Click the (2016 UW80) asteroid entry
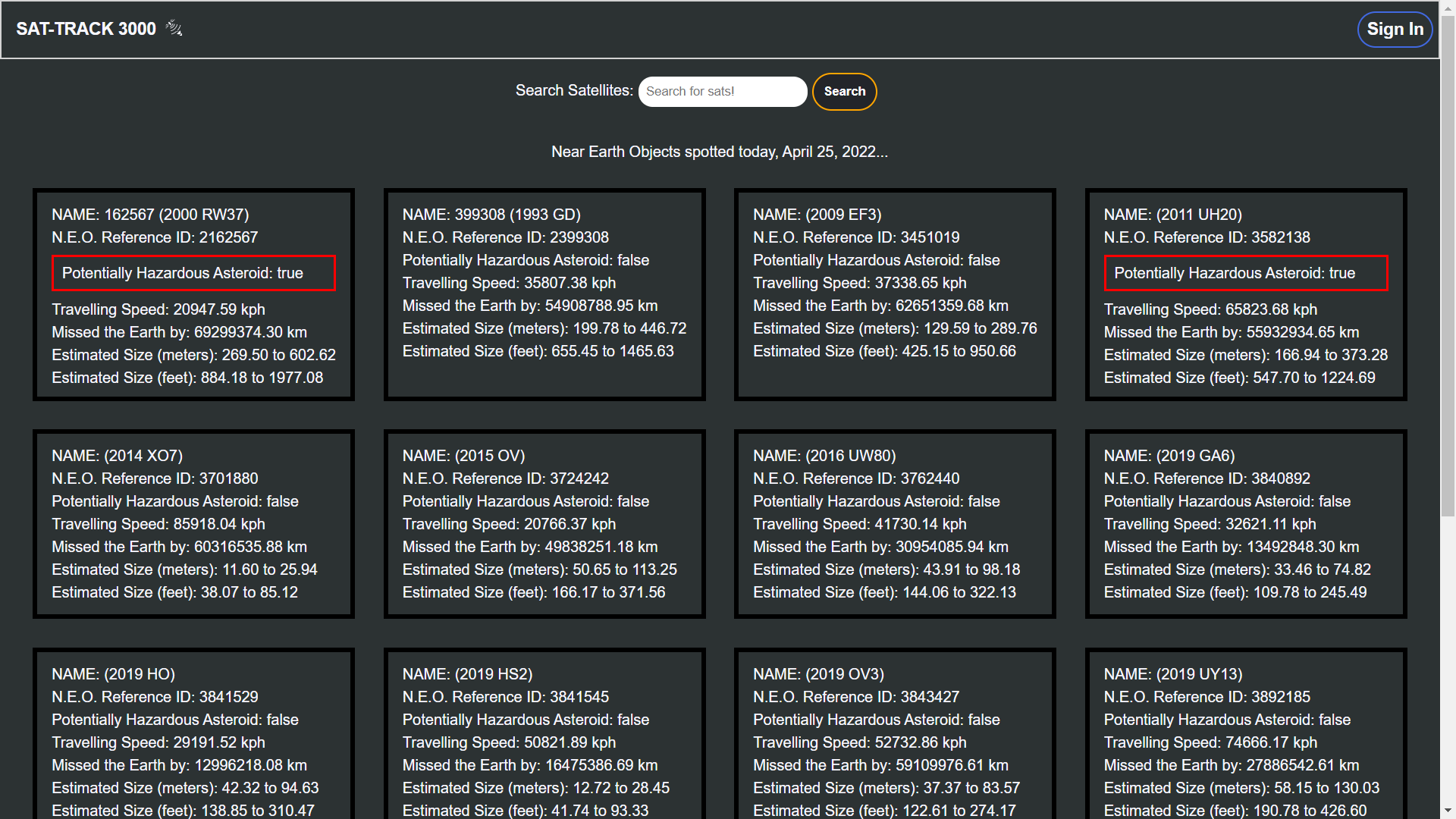The width and height of the screenshot is (1456, 819). pos(894,524)
